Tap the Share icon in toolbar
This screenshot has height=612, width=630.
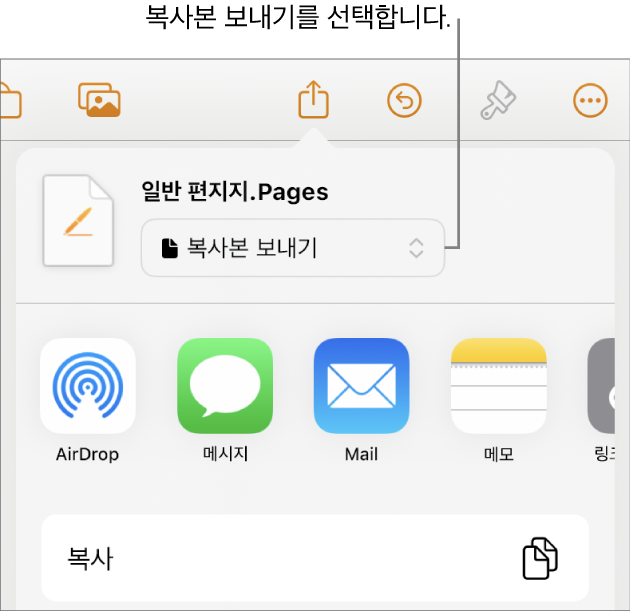[x=313, y=100]
